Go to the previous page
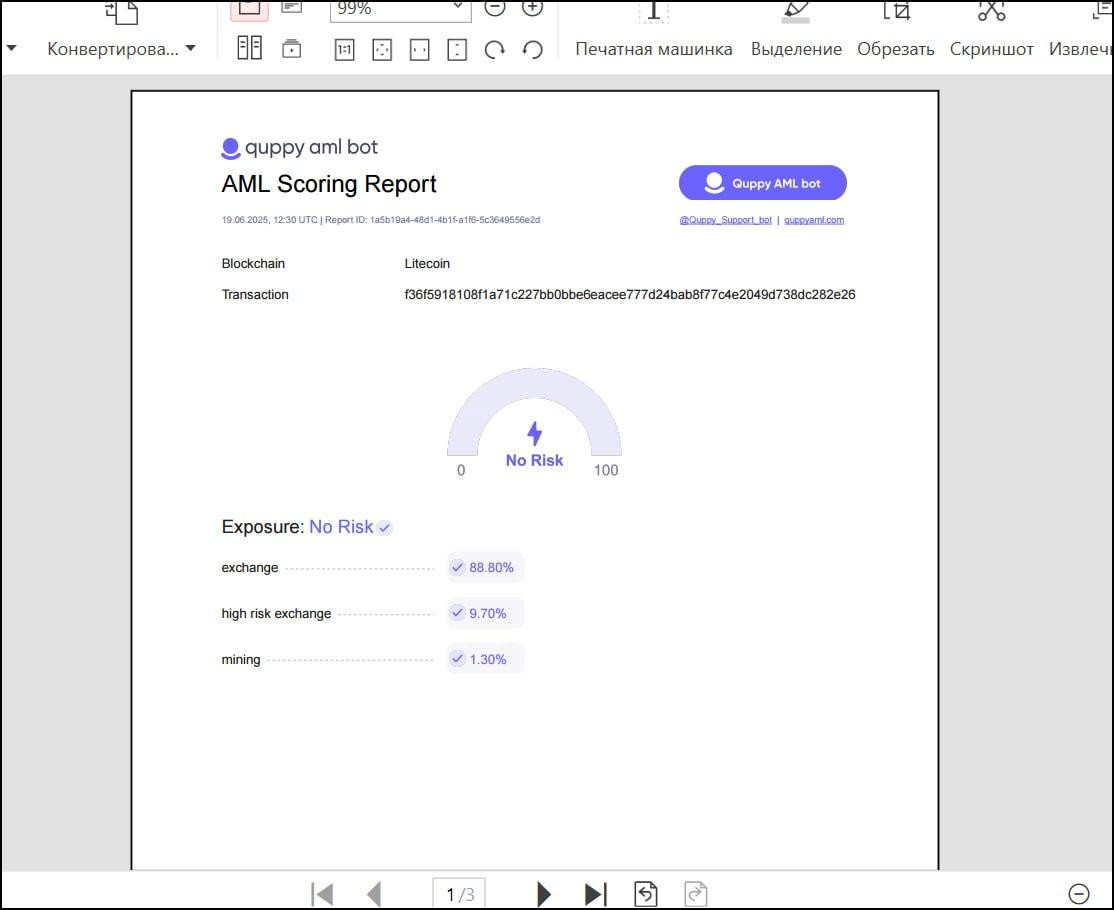Image resolution: width=1114 pixels, height=910 pixels. (374, 894)
